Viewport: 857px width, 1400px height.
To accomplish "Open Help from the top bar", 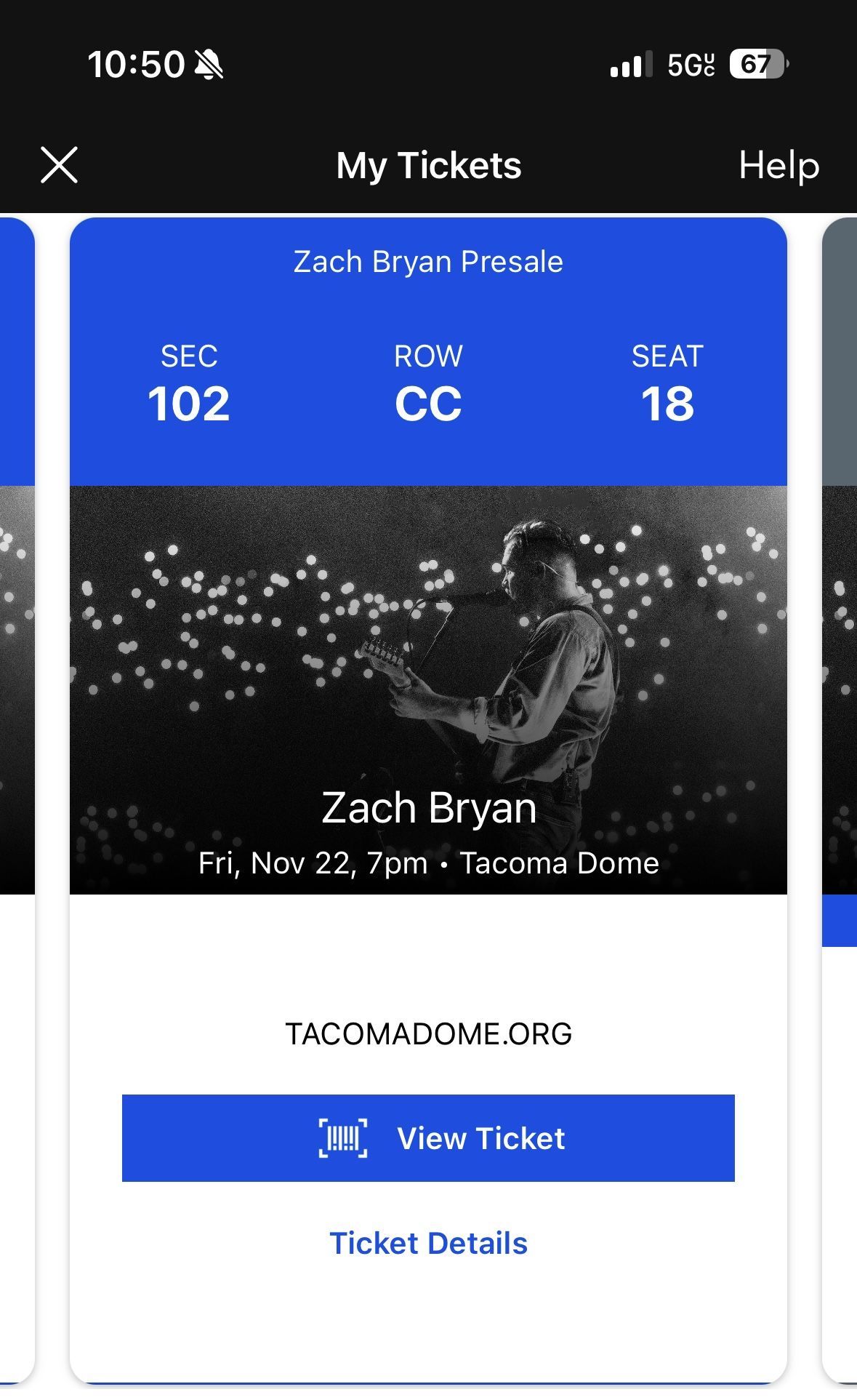I will pyautogui.click(x=779, y=165).
